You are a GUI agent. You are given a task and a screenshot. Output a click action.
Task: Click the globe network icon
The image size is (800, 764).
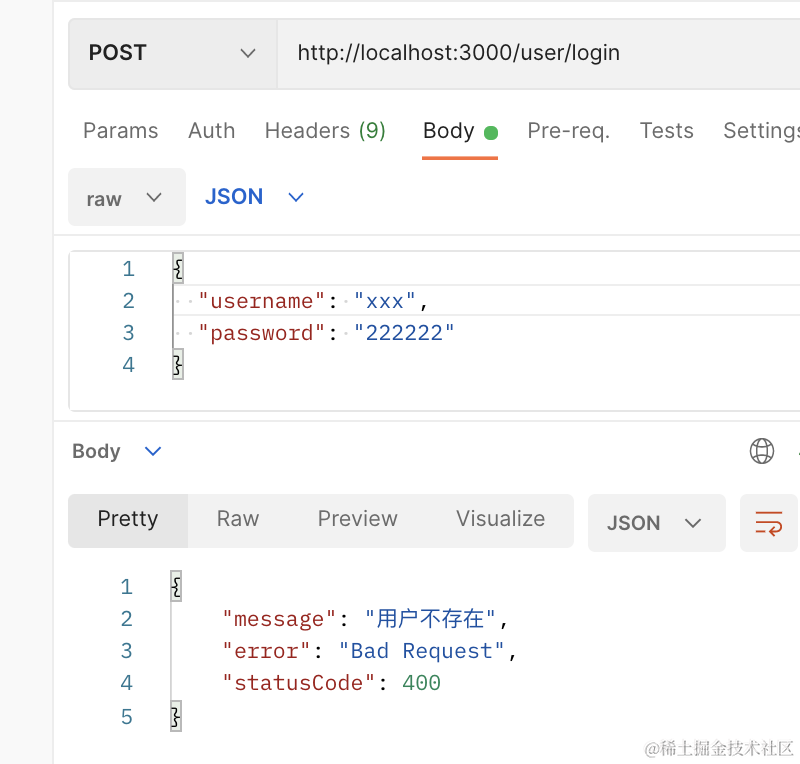762,451
